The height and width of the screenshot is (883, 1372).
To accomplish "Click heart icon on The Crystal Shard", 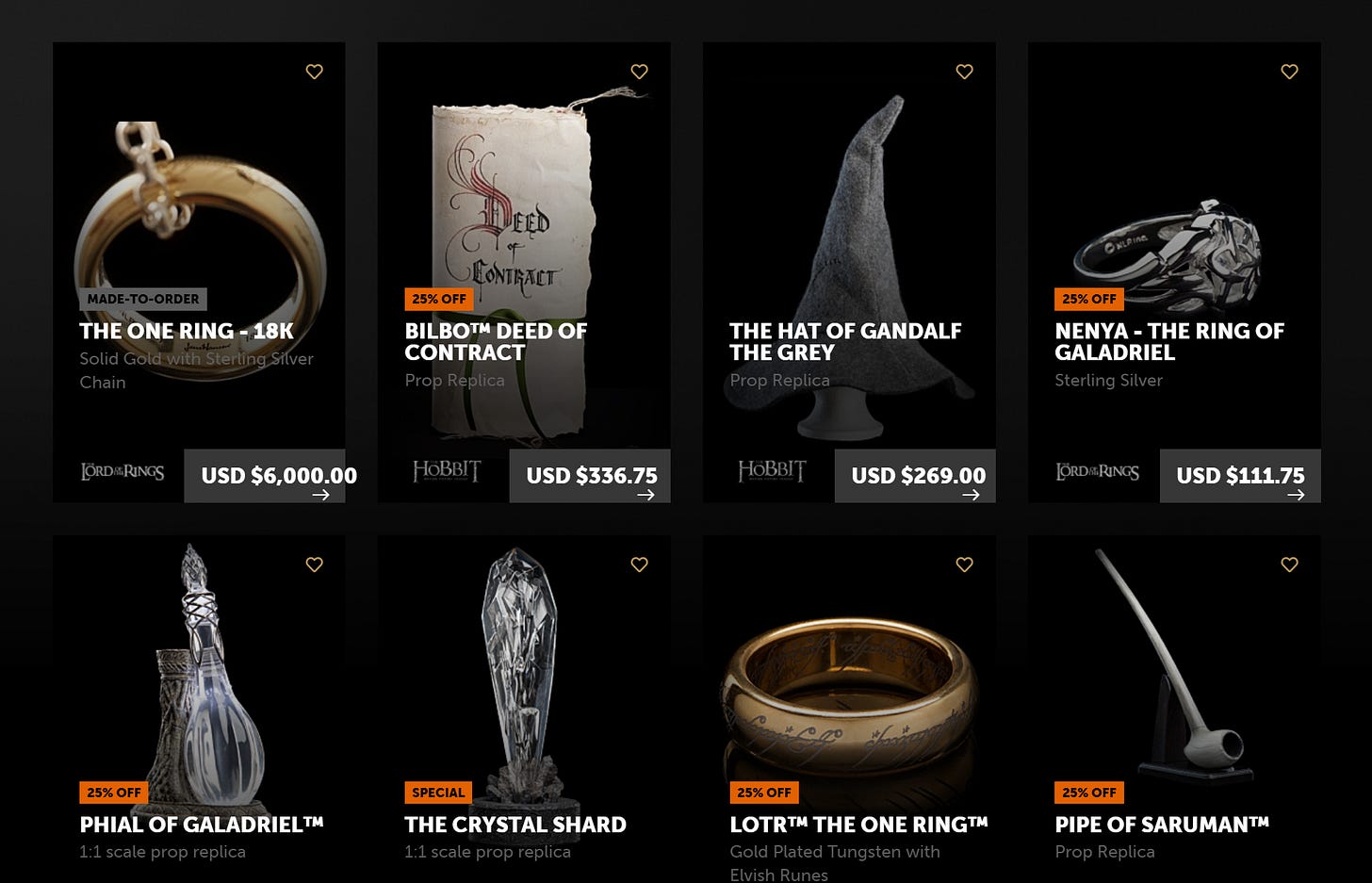I will [640, 564].
